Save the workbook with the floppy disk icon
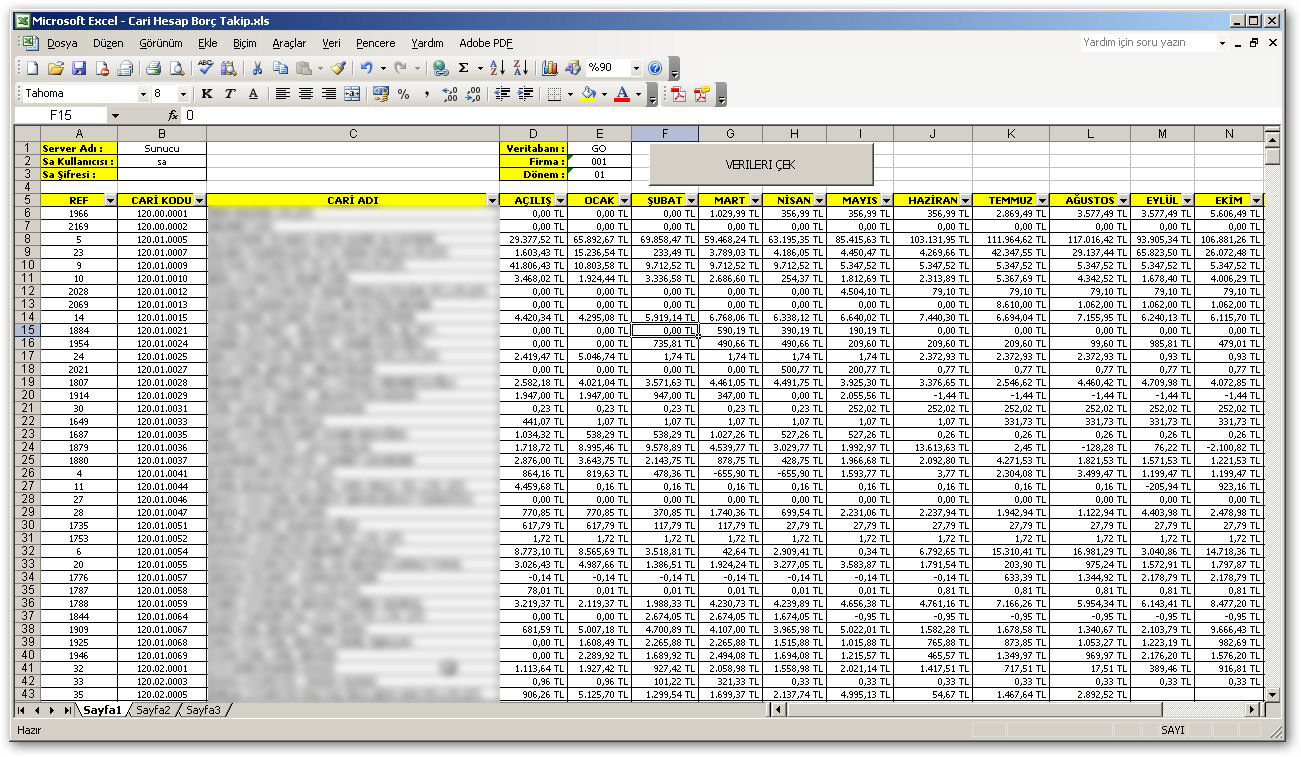Viewport: 1301px width, 757px height. click(78, 68)
